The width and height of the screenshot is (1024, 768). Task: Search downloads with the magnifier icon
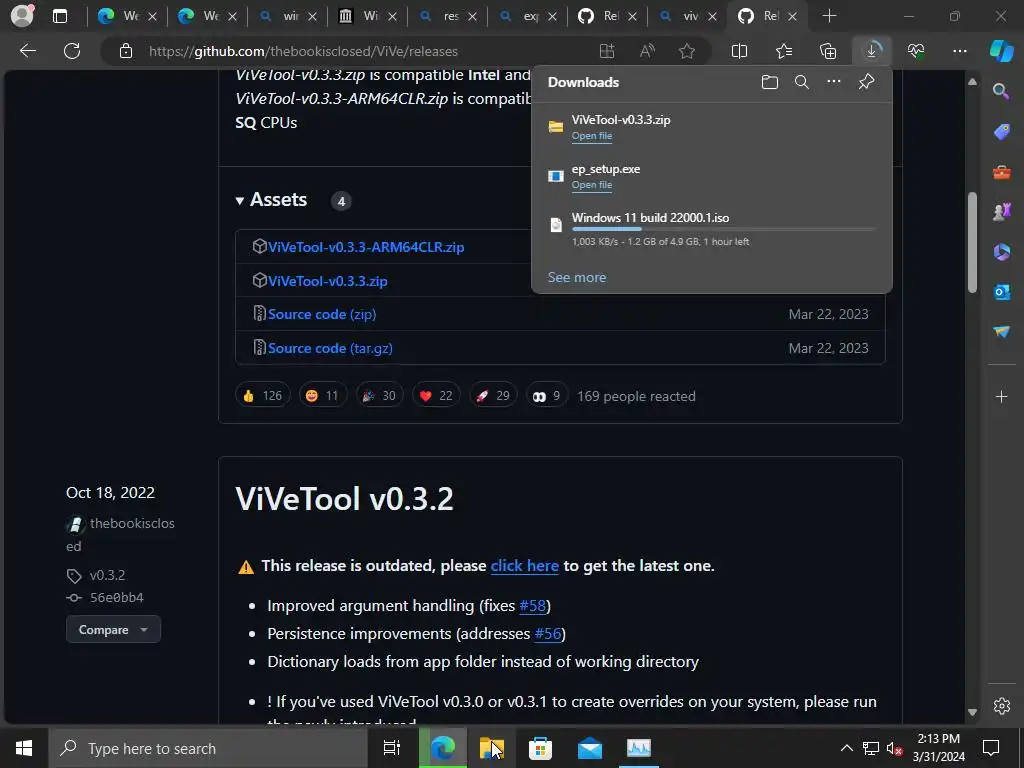tap(802, 82)
